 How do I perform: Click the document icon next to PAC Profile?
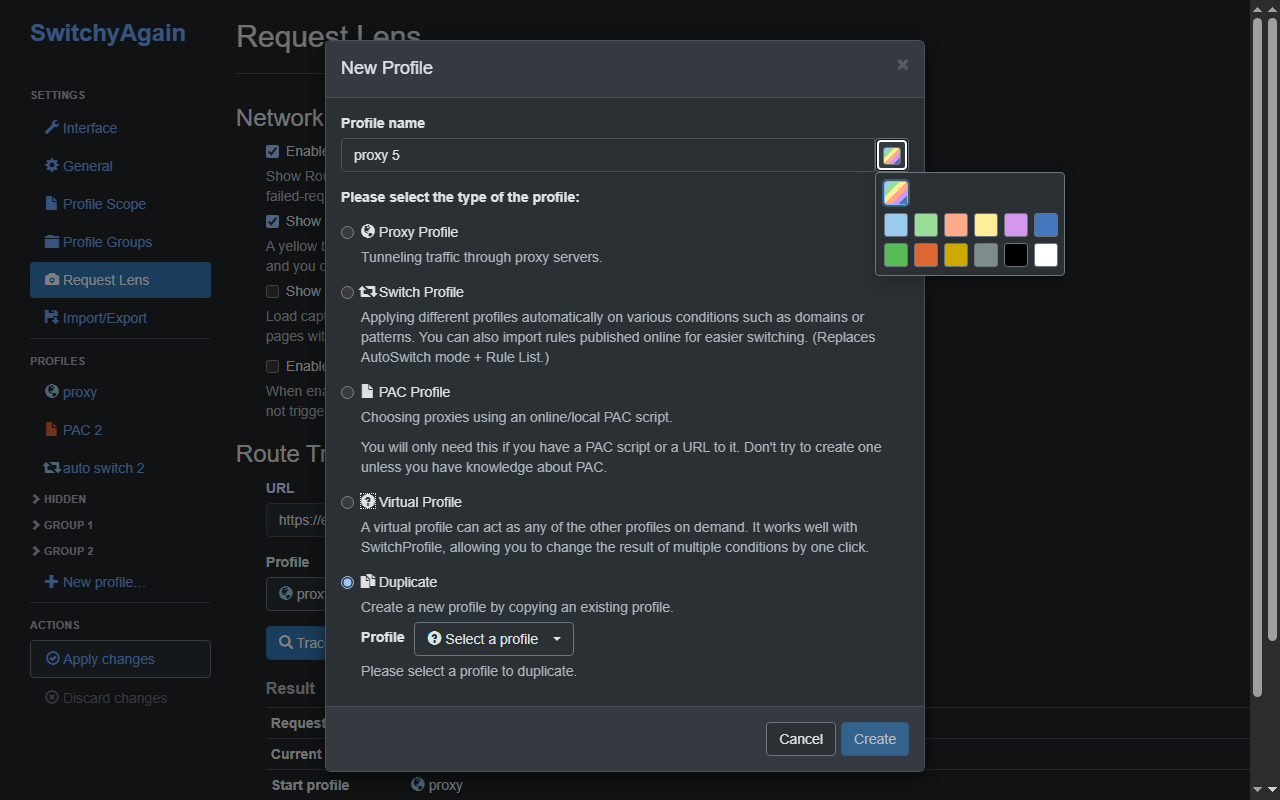click(x=367, y=391)
